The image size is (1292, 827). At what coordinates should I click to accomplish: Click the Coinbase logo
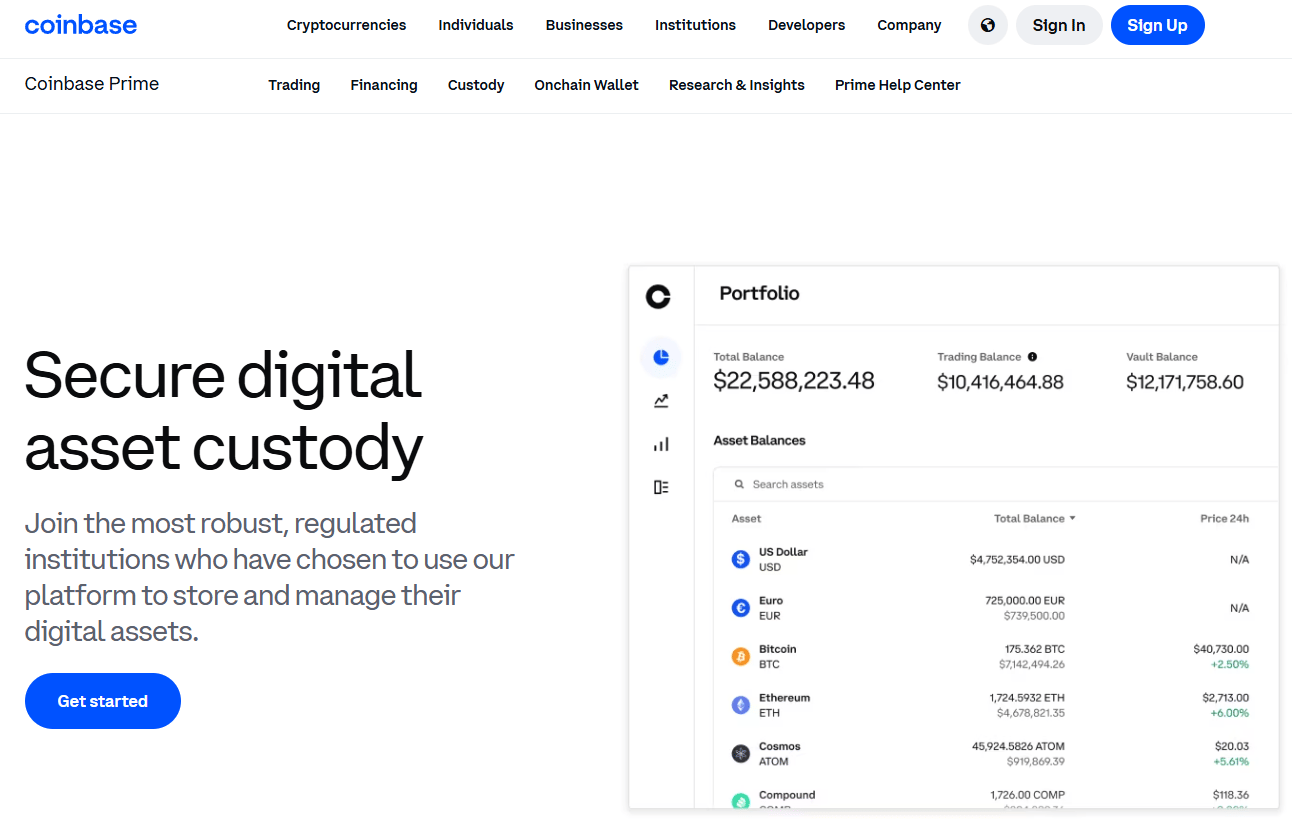81,25
